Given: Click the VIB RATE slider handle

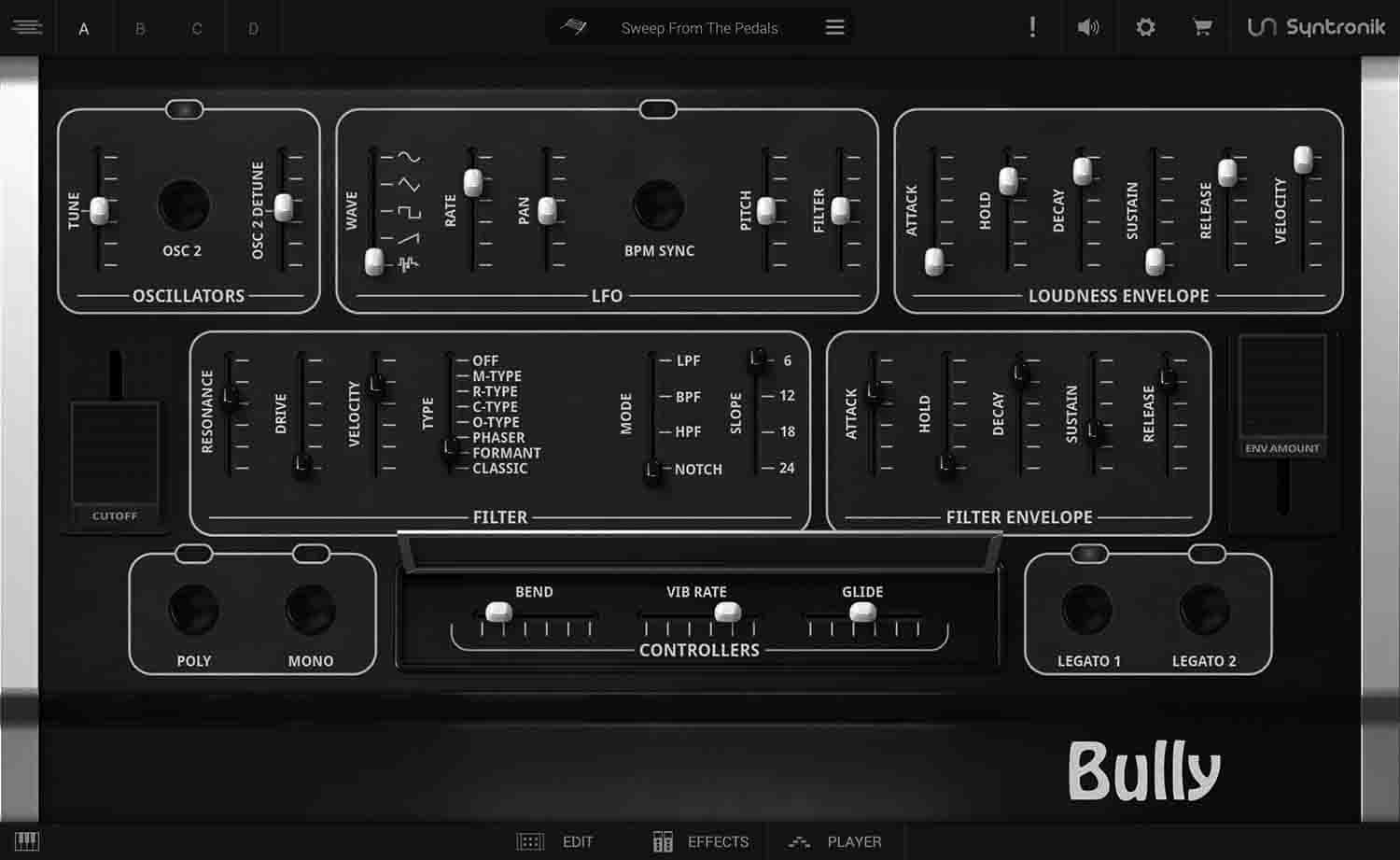Looking at the screenshot, I should point(727,613).
